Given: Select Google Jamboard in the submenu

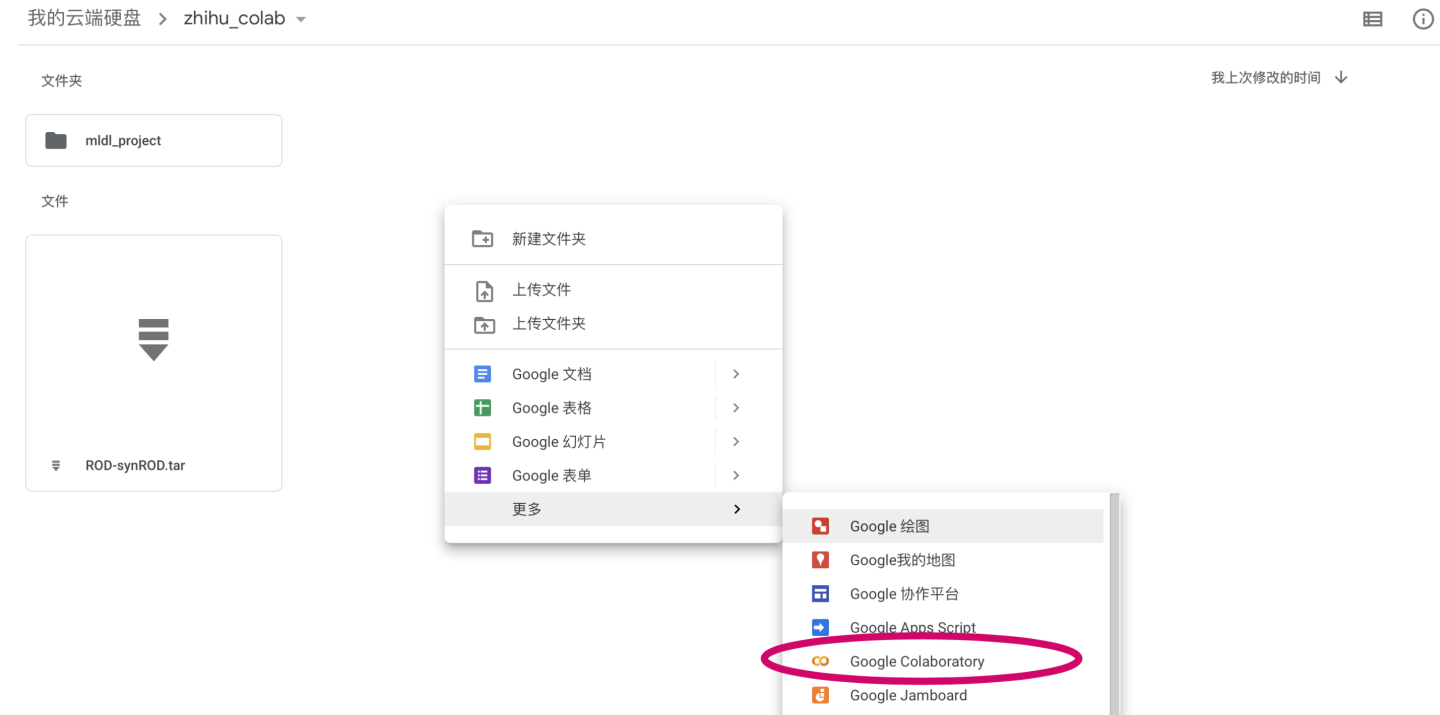Looking at the screenshot, I should 908,695.
